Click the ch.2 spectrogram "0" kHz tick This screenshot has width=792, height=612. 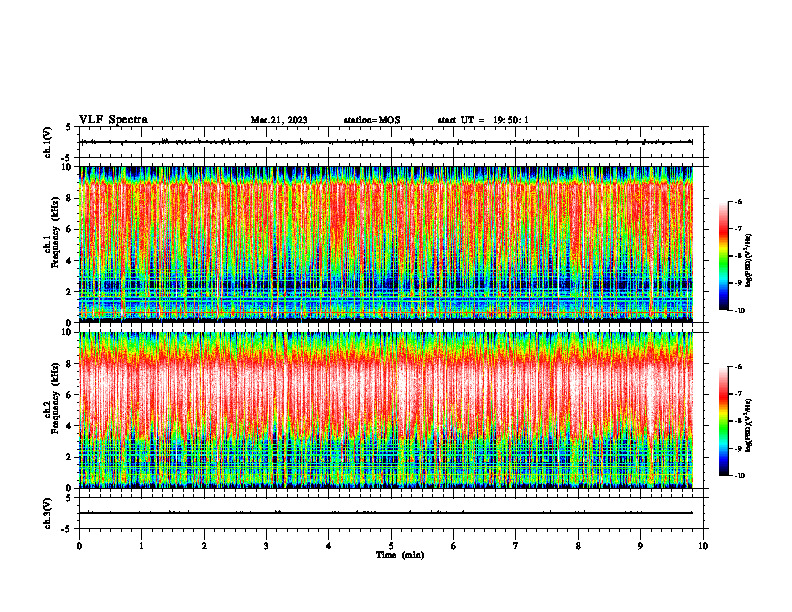pyautogui.click(x=71, y=488)
